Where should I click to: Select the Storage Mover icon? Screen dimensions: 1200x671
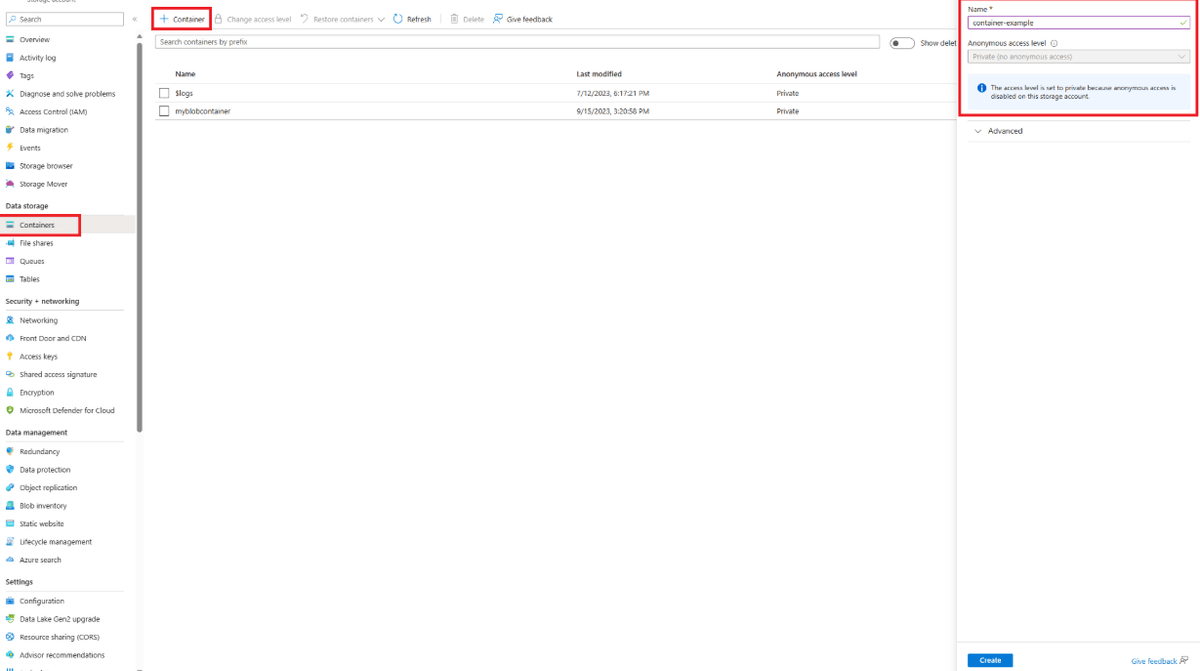click(10, 184)
